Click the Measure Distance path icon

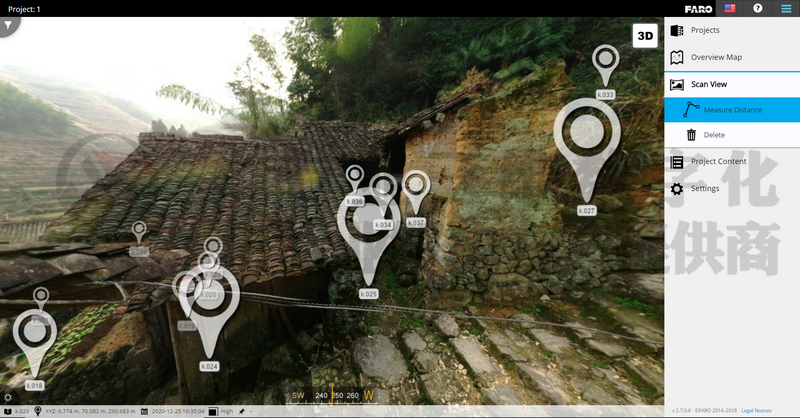[x=691, y=110]
